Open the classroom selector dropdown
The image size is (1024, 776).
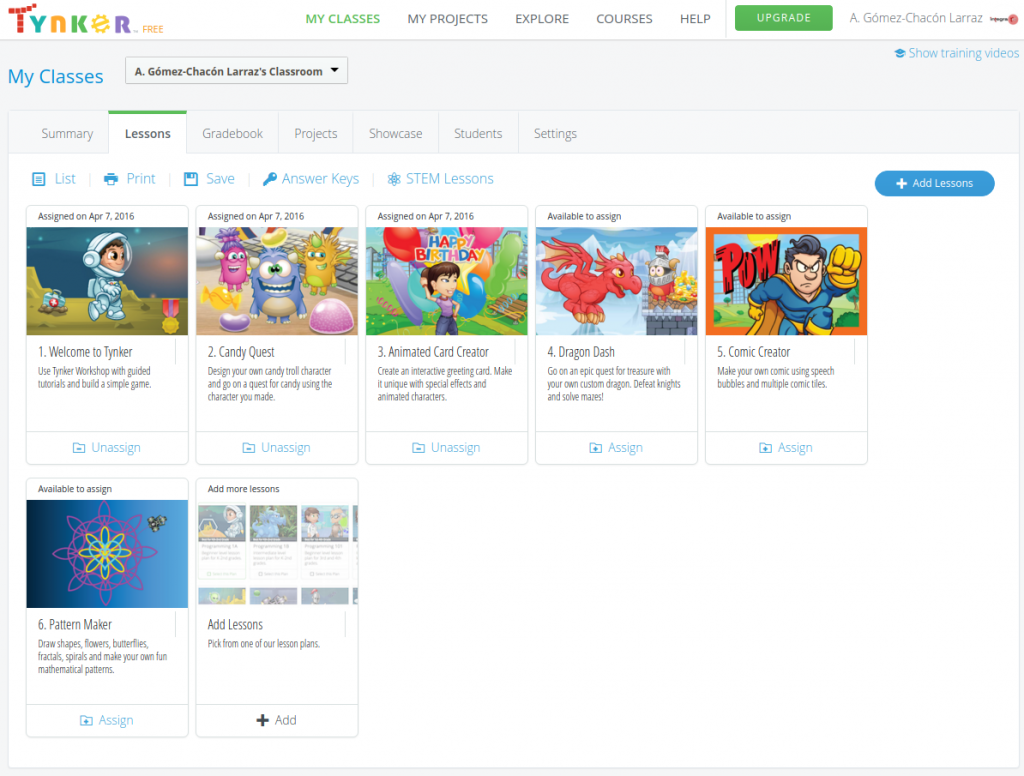point(236,71)
